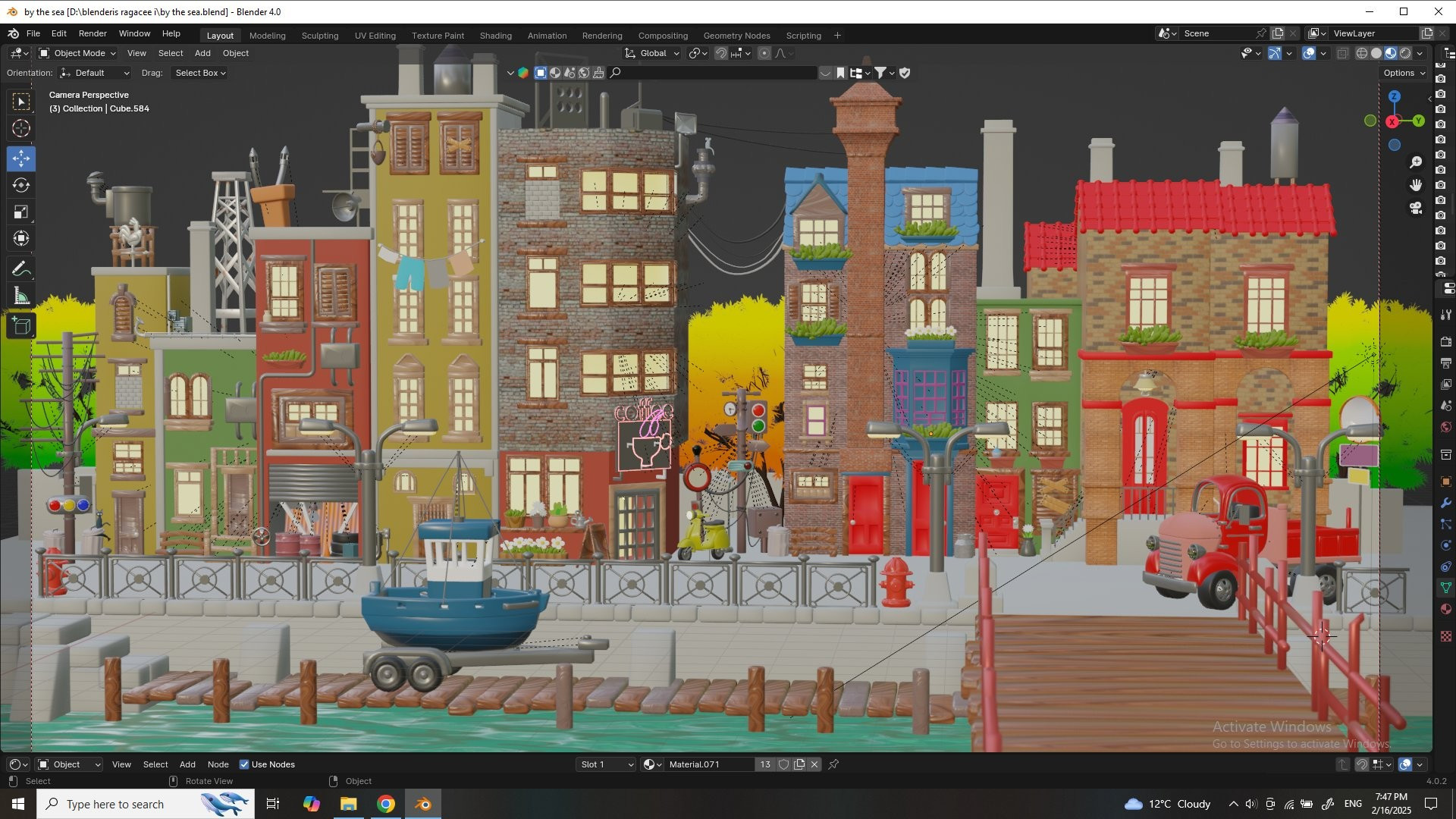Click the Material.071 user count 13

(765, 764)
